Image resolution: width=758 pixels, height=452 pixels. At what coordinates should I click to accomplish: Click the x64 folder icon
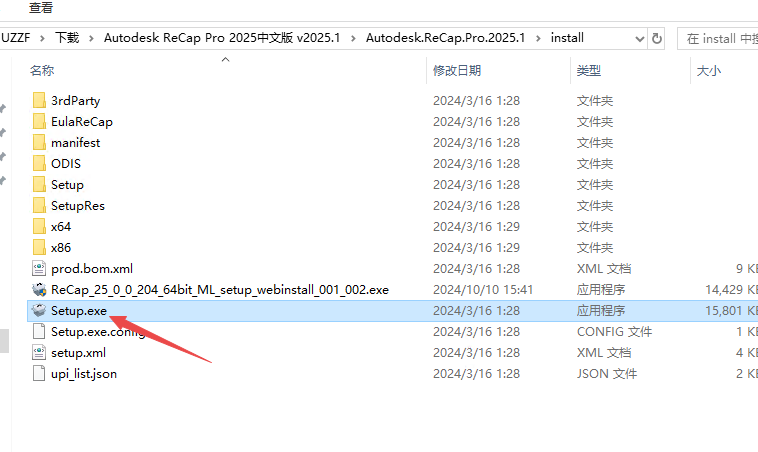39,226
